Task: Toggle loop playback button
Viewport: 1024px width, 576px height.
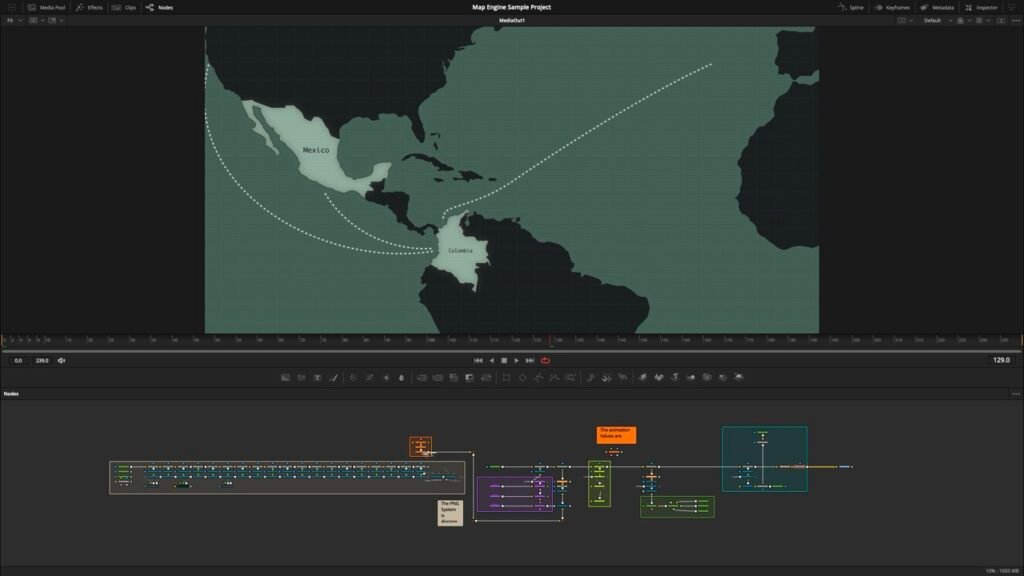Action: click(546, 360)
